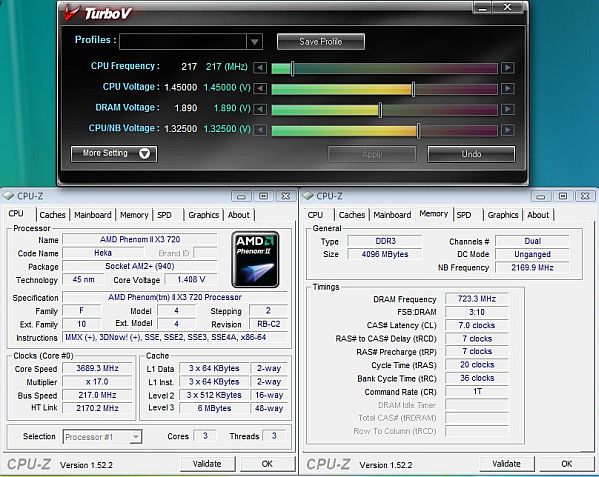The height and width of the screenshot is (477, 599).
Task: Open the Profiles dropdown arrow
Action: [x=254, y=42]
